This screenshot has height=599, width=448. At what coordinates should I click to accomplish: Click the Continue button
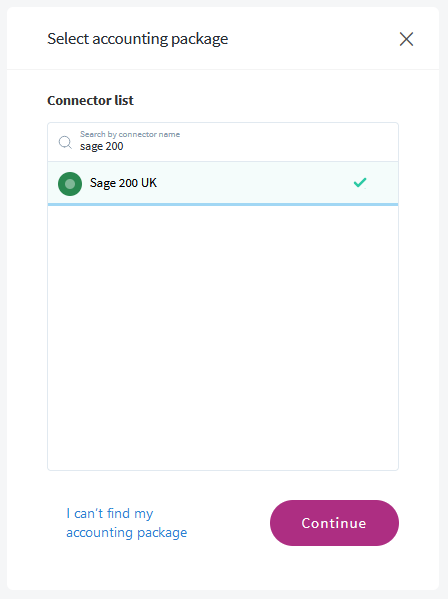pyautogui.click(x=334, y=523)
